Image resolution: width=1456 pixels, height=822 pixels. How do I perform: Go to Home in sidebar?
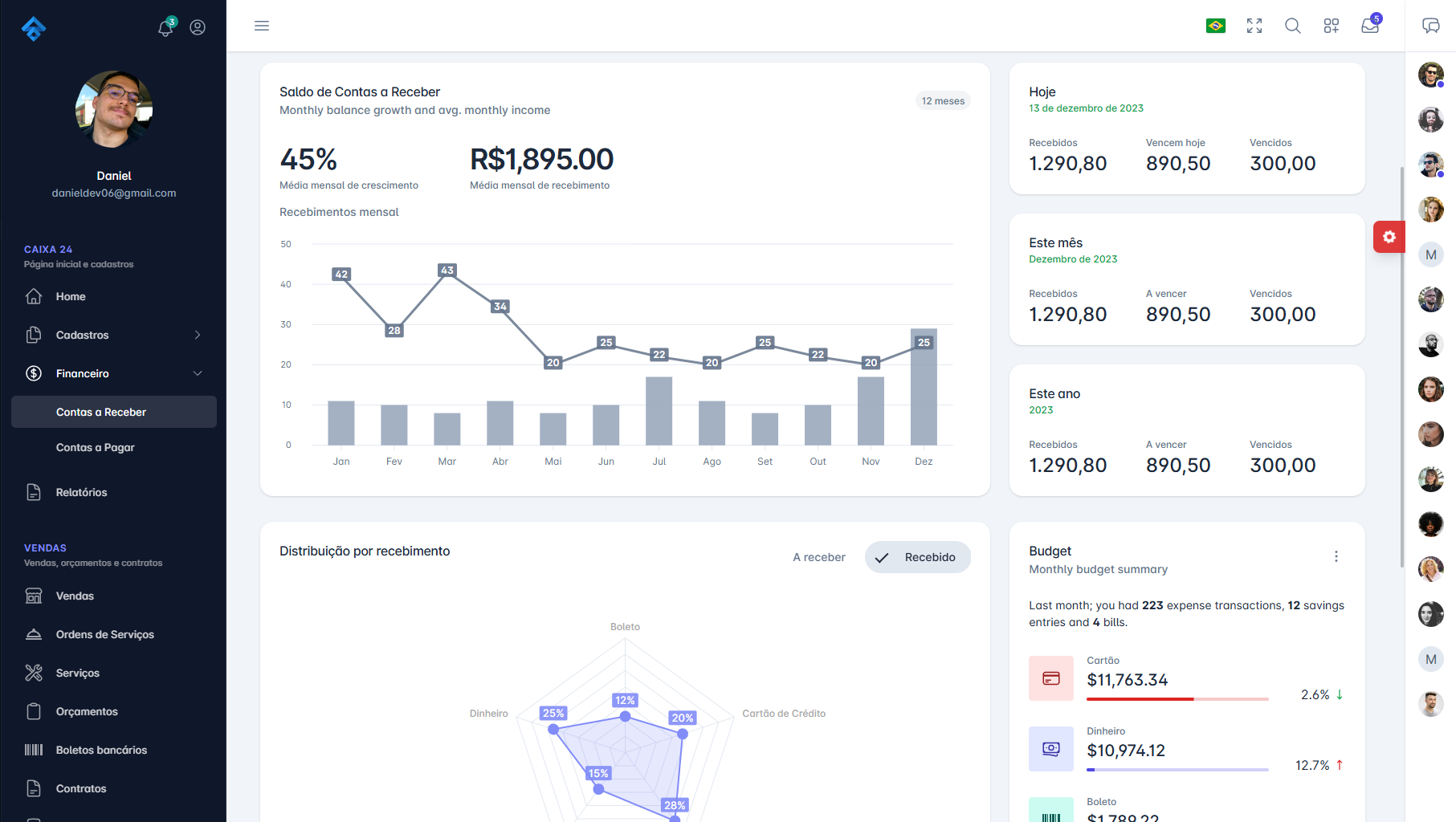click(x=114, y=296)
